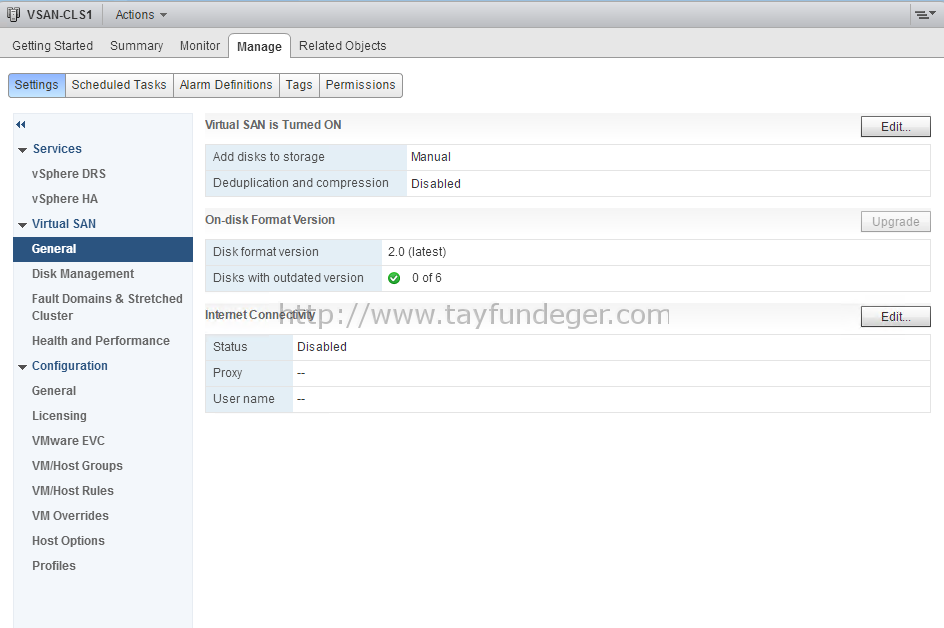Click the 2.0 (latest) value

pyautogui.click(x=417, y=252)
